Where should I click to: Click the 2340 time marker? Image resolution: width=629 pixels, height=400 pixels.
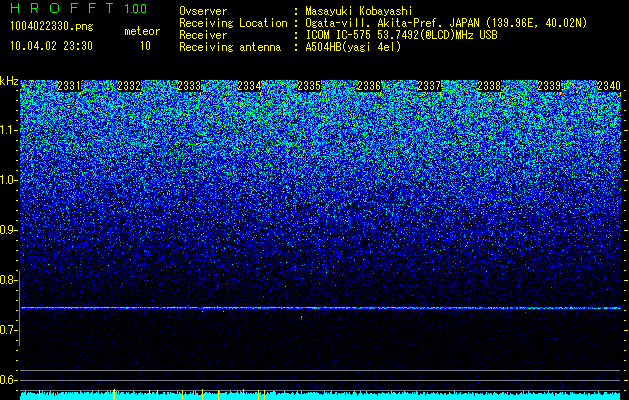click(x=609, y=86)
